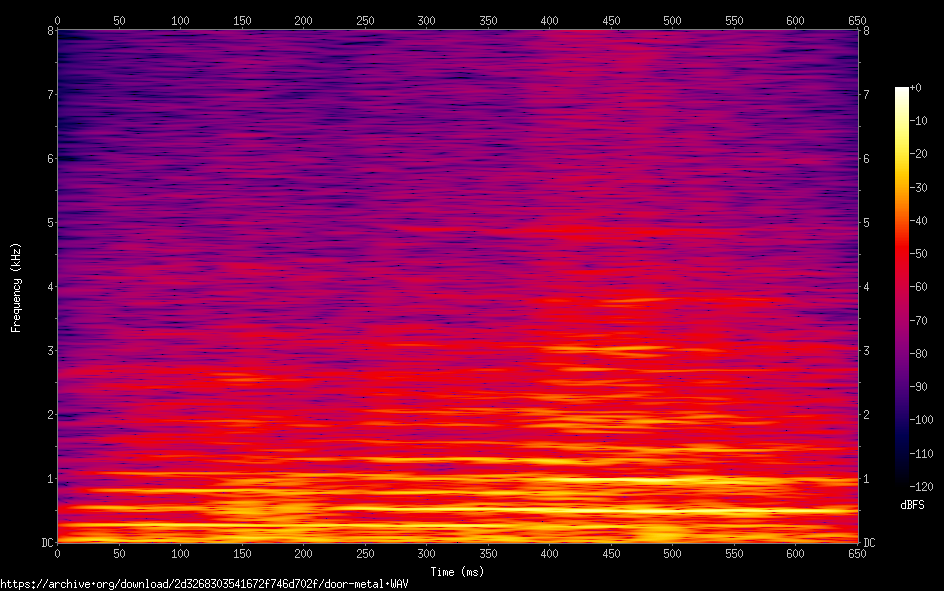
Task: Click the 650 tick on bottom time axis
Action: [857, 553]
